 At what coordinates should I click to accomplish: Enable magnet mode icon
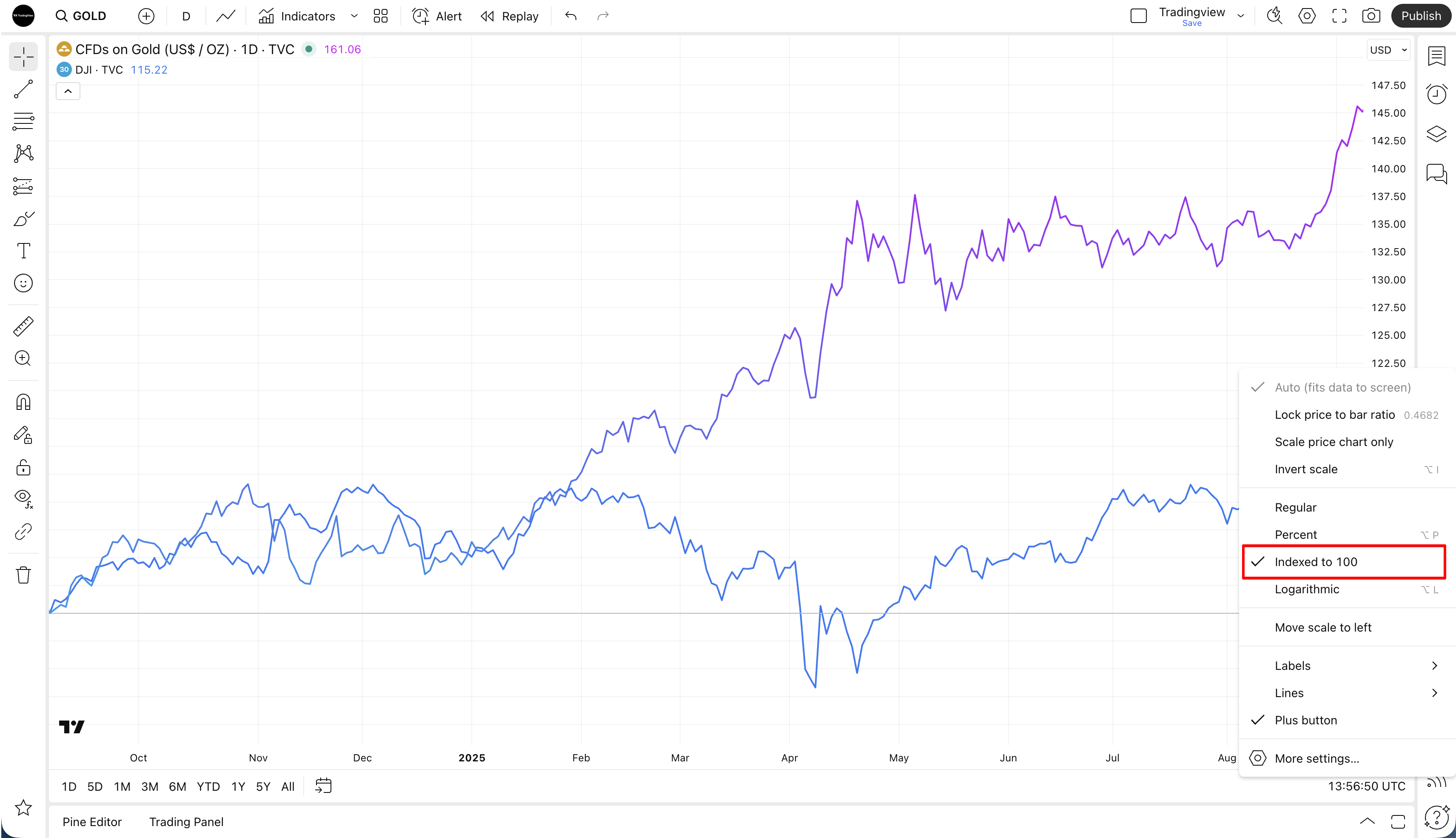coord(23,402)
